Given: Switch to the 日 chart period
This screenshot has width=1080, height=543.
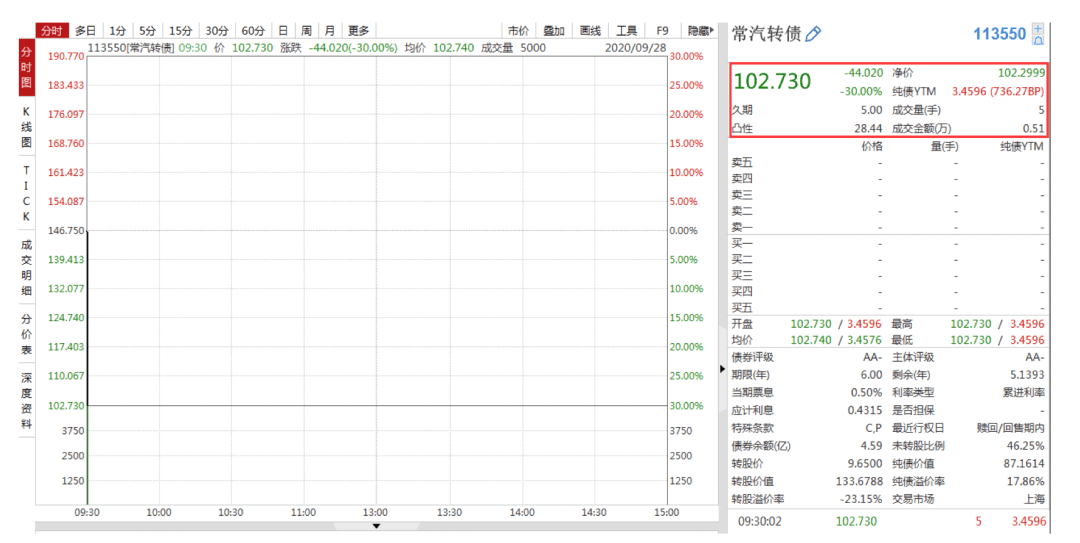Looking at the screenshot, I should 283,30.
